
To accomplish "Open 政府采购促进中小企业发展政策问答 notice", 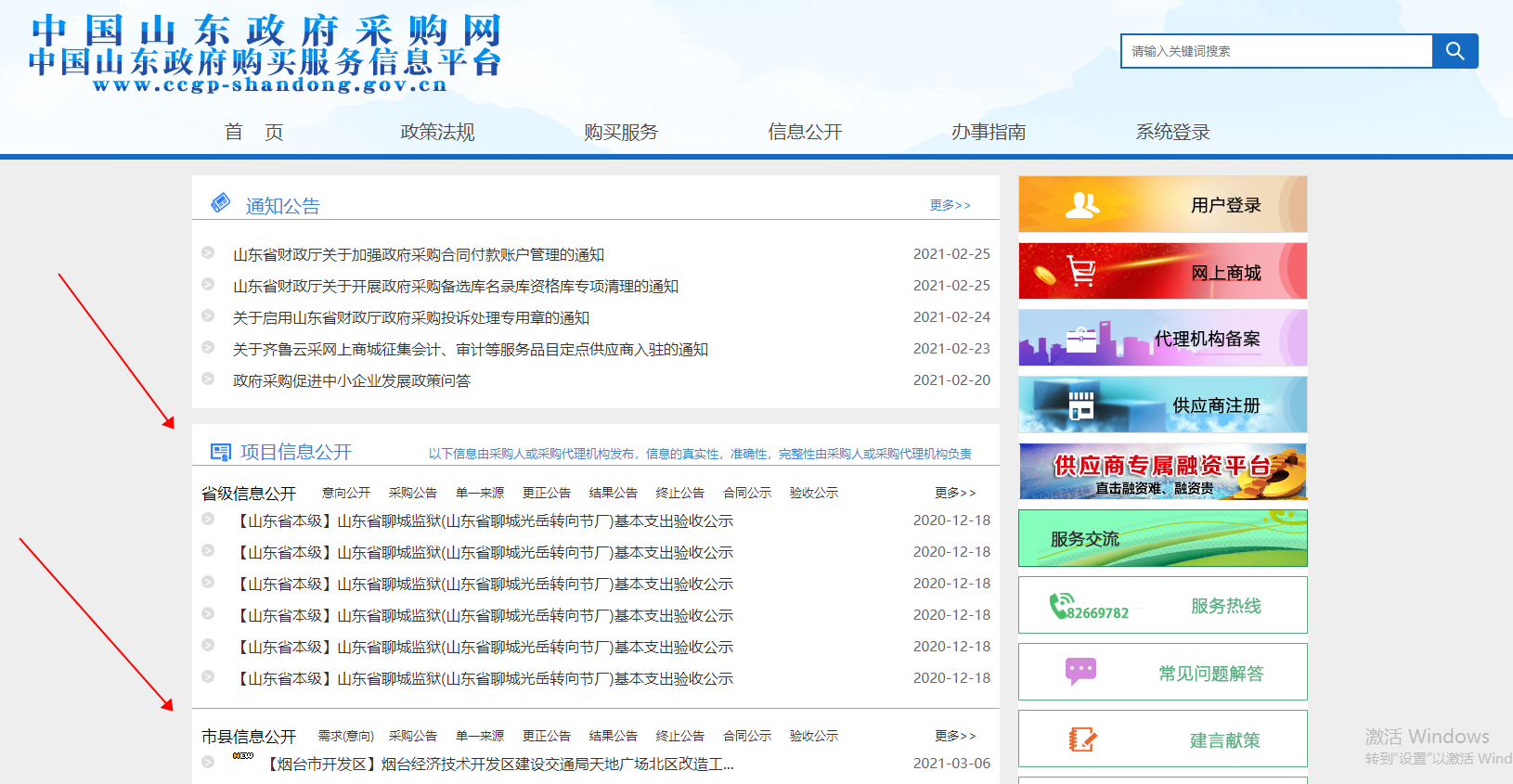I will click(x=352, y=380).
